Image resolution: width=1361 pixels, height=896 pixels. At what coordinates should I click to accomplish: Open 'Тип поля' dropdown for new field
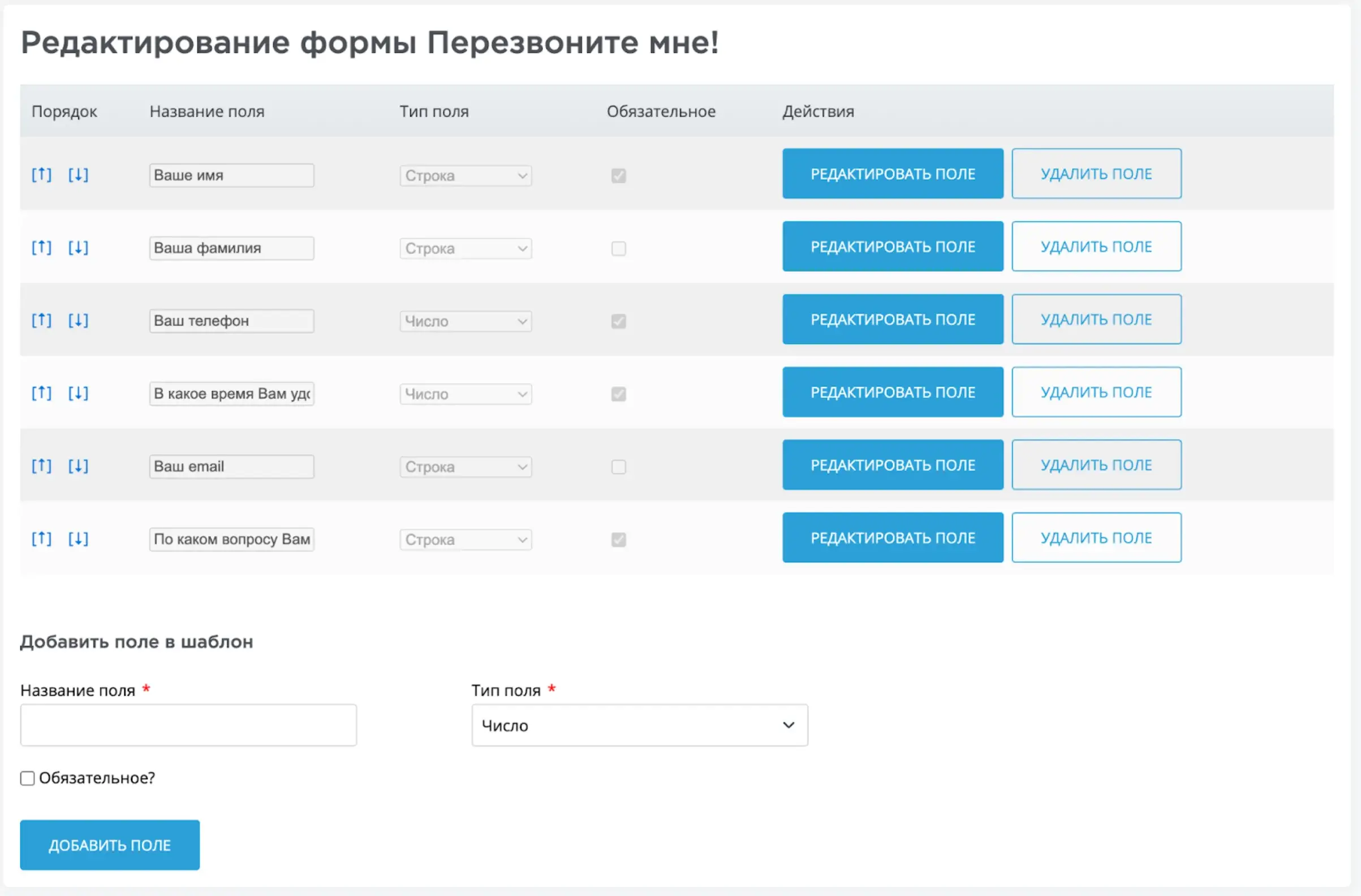click(x=639, y=725)
